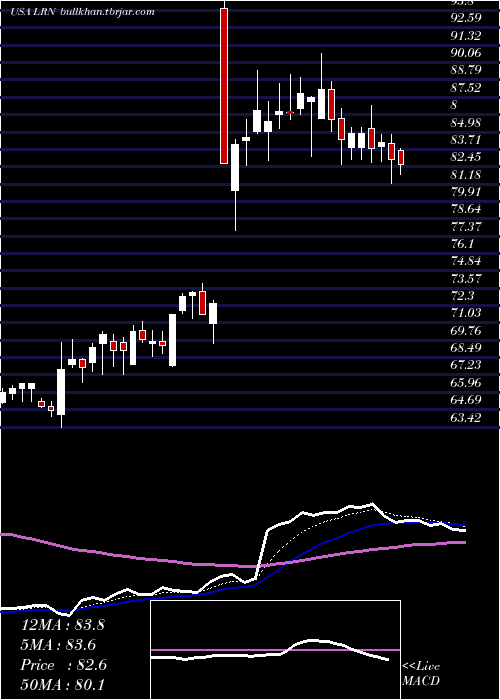Click the 67.23 price axis label

(467, 365)
